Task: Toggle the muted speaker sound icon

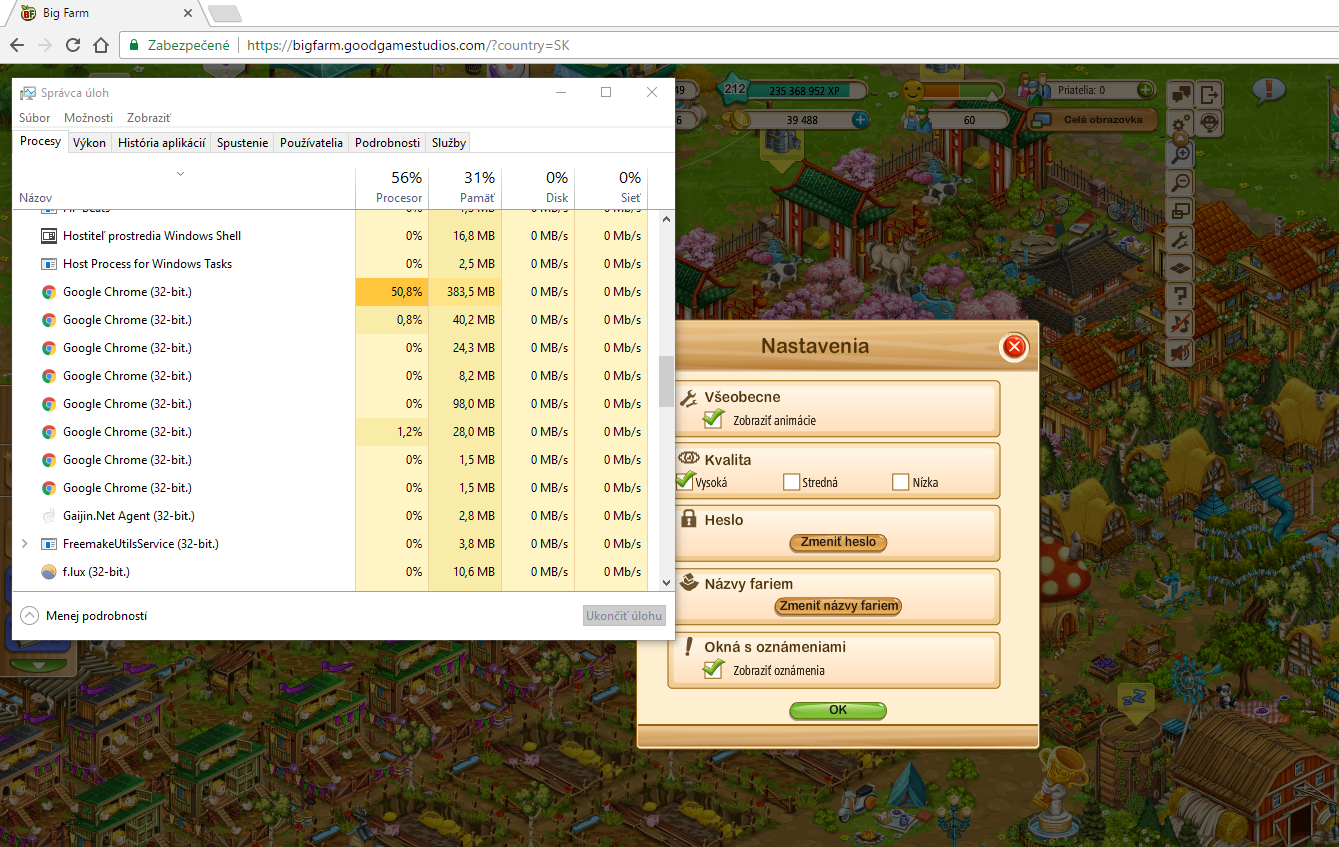Action: pos(1181,352)
